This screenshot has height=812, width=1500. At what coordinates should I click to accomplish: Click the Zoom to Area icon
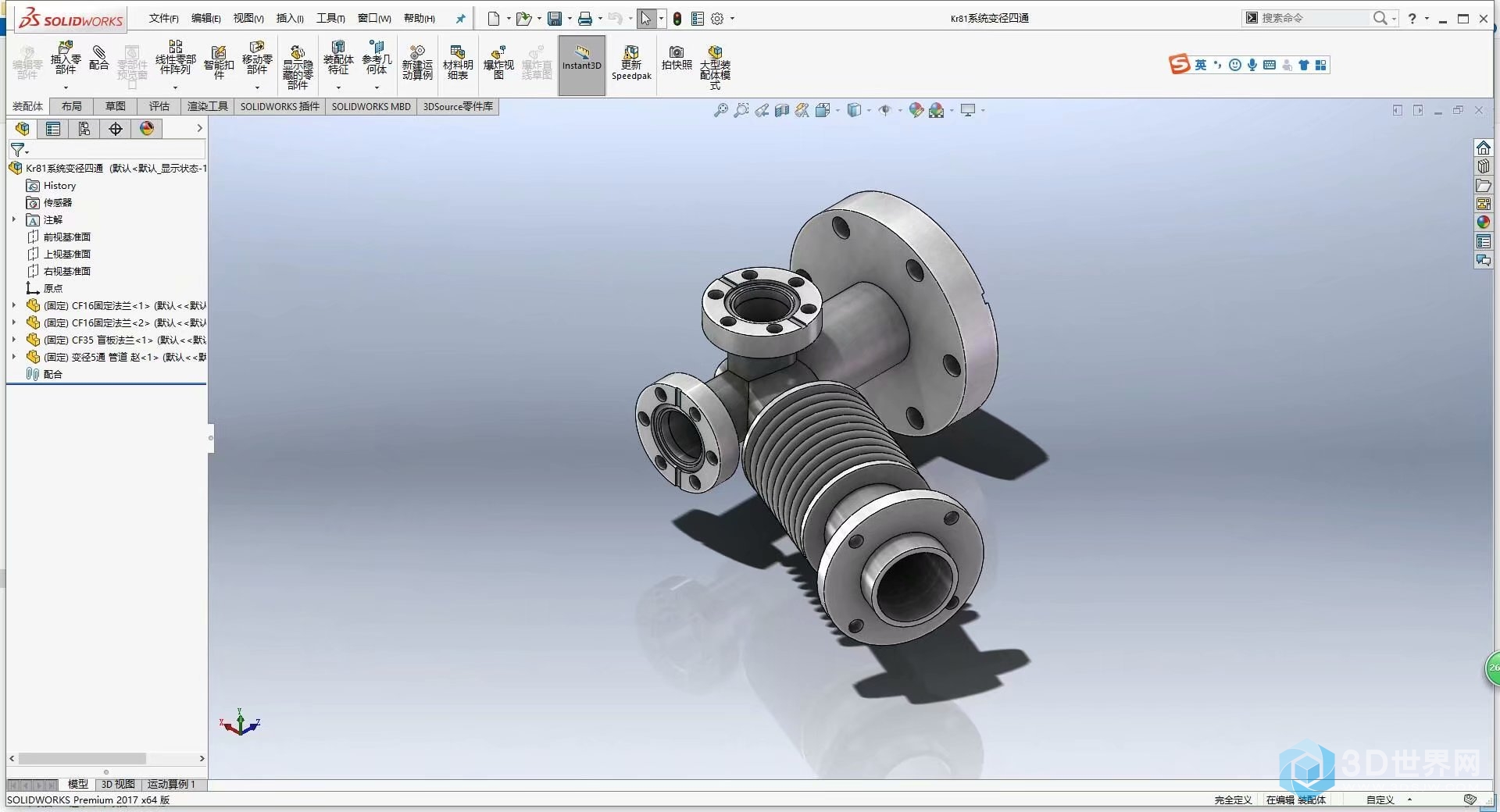pyautogui.click(x=741, y=111)
